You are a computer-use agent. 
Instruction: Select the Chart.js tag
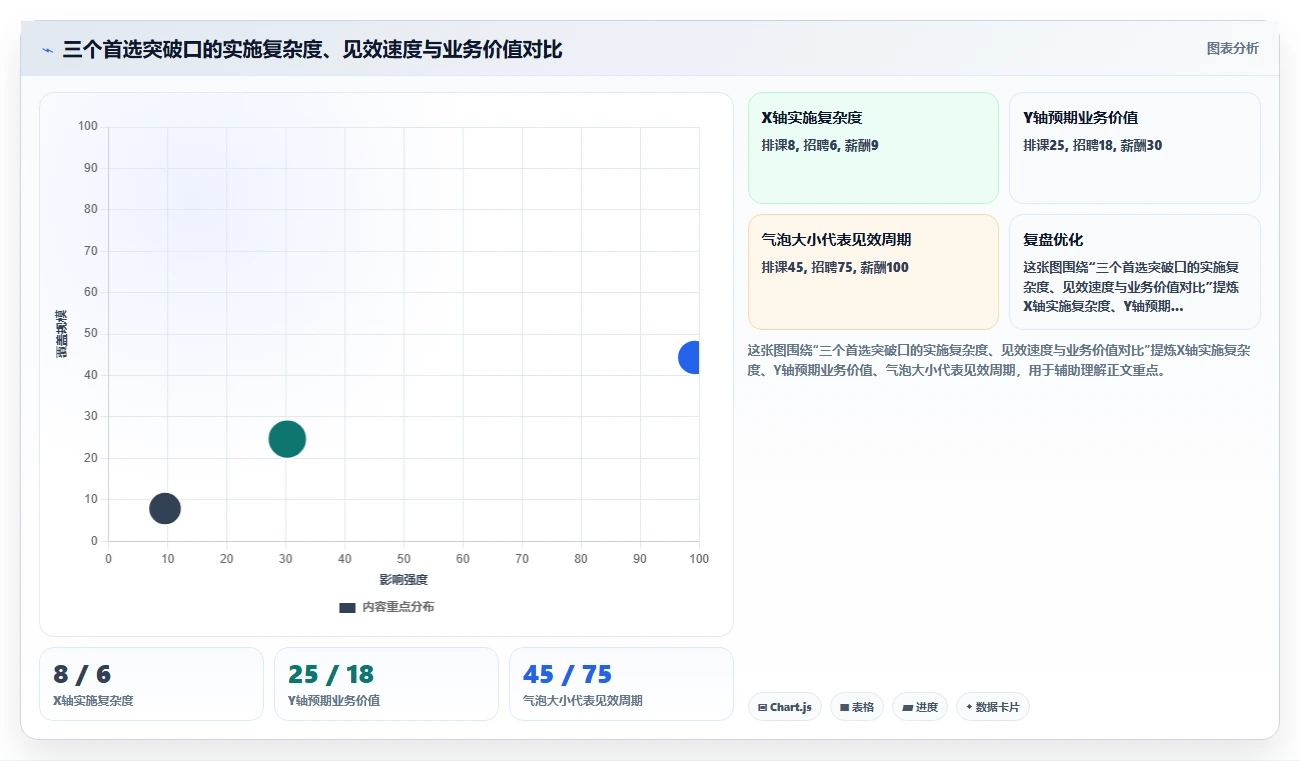(785, 707)
